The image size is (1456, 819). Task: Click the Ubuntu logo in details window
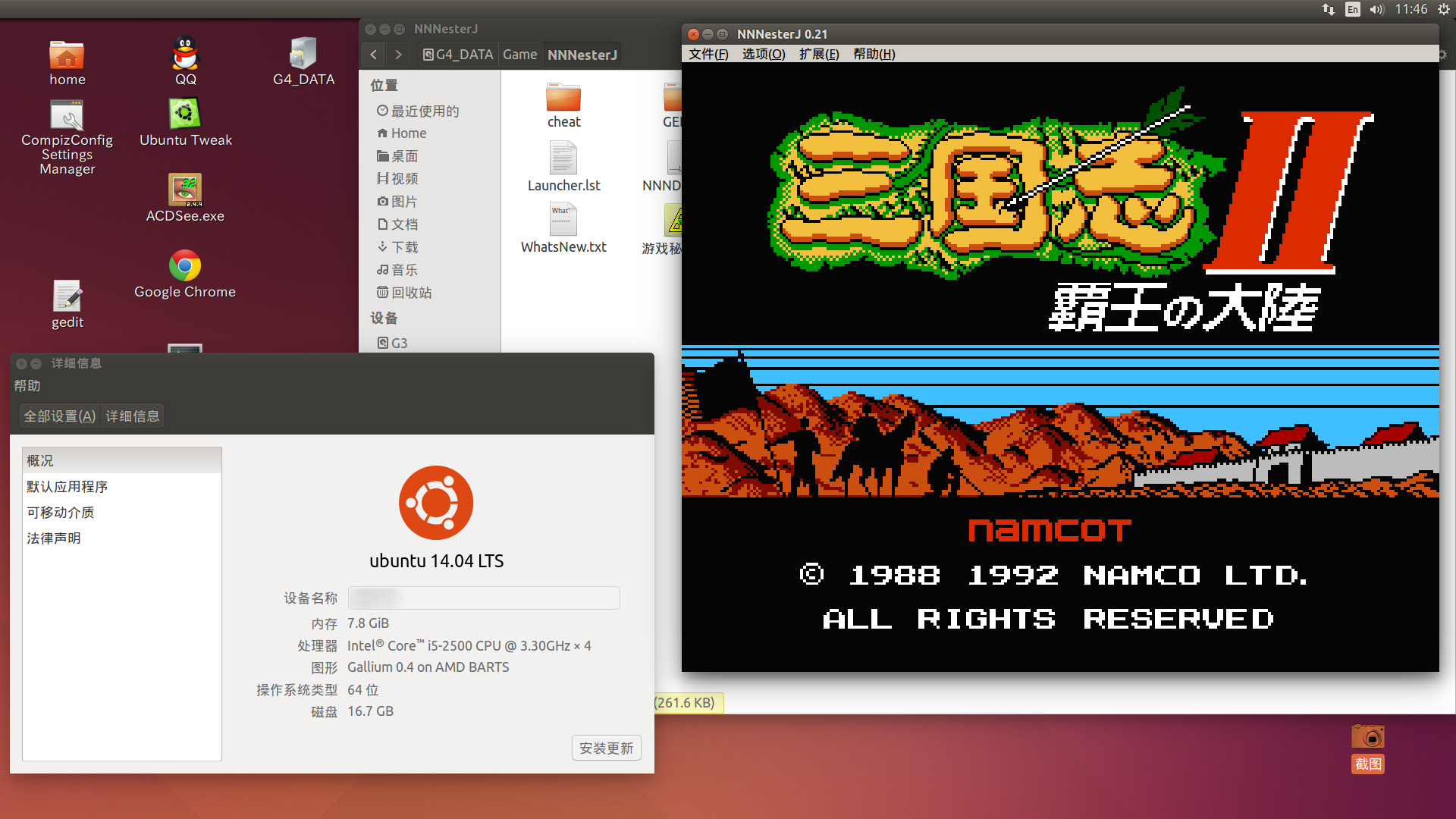pyautogui.click(x=436, y=503)
